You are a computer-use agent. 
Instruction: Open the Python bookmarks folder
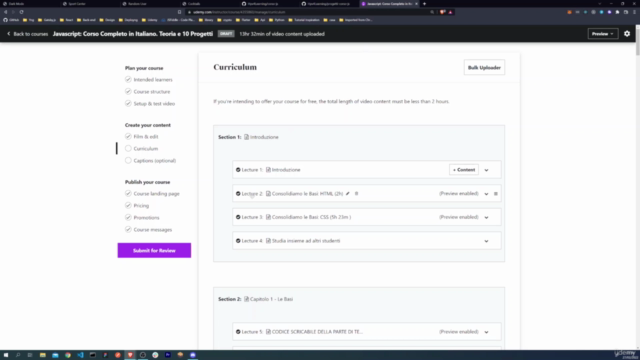(277, 20)
